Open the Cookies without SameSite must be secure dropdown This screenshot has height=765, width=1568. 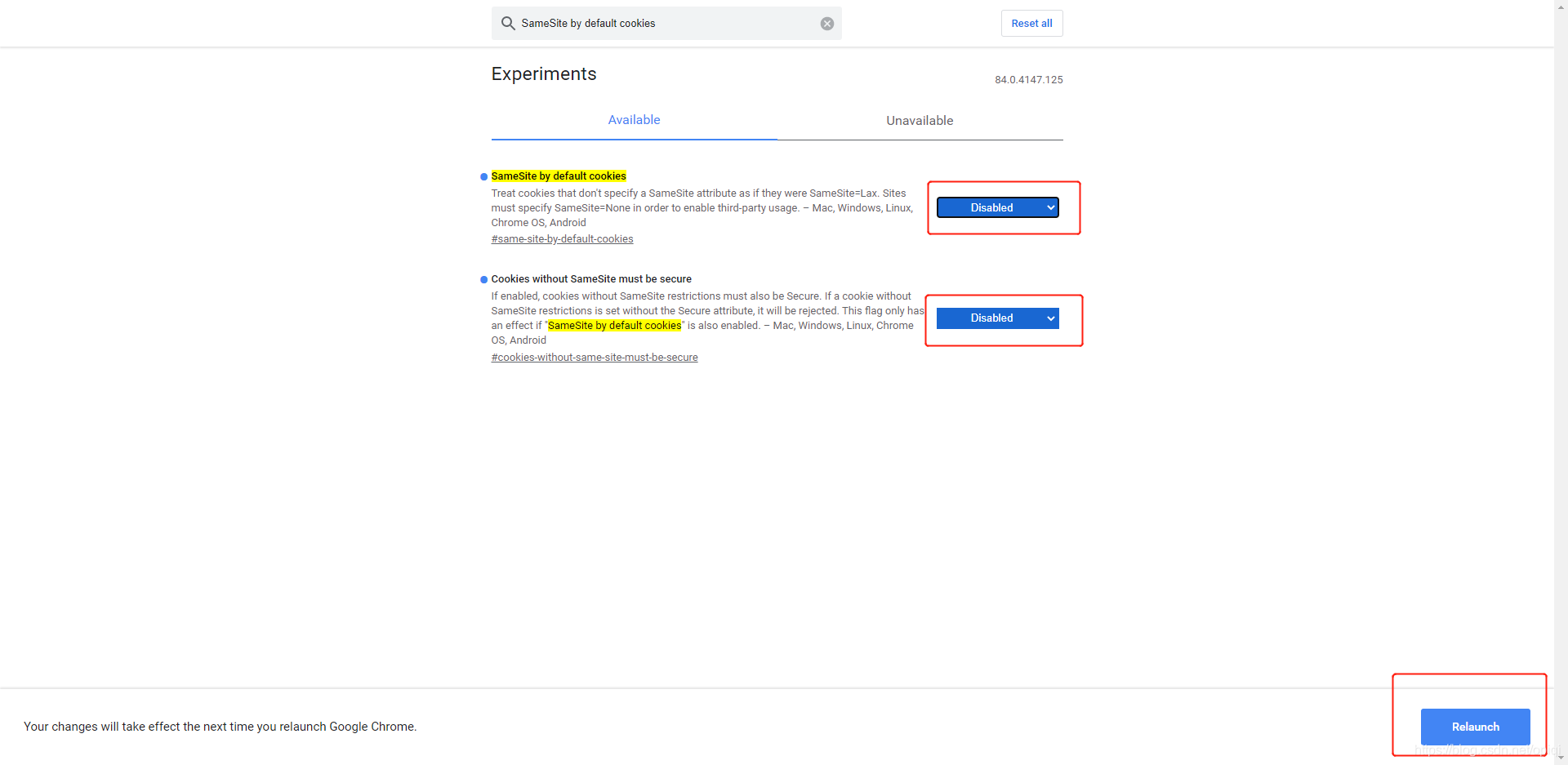point(997,318)
